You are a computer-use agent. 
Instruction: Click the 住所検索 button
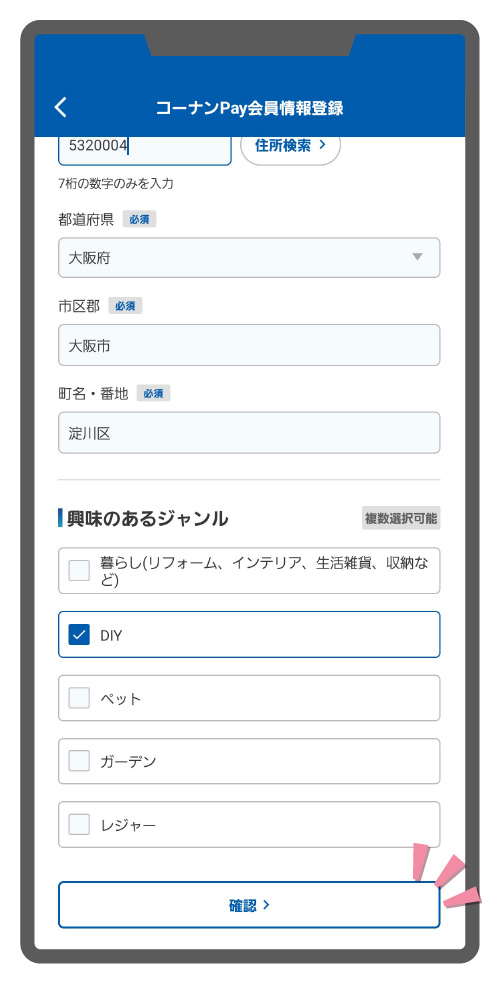[291, 146]
